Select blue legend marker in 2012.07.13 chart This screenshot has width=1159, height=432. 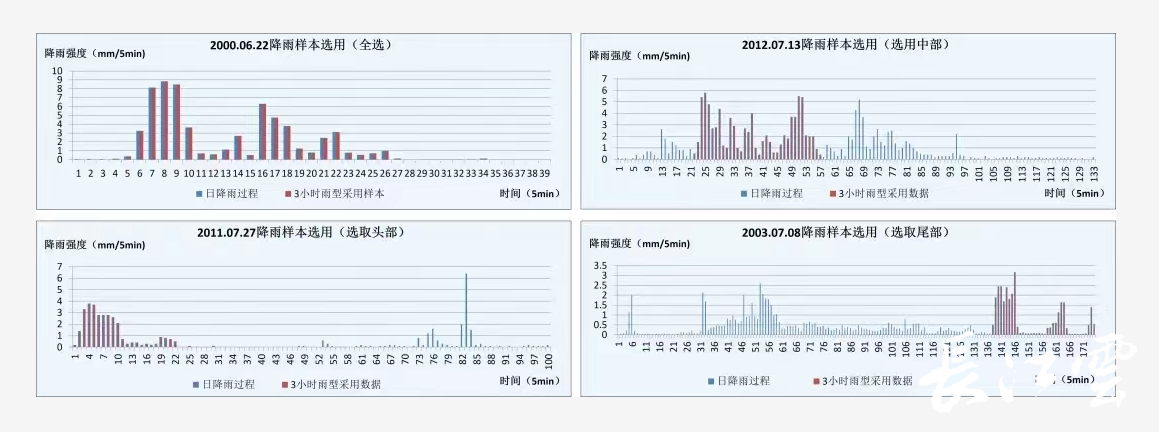click(x=743, y=194)
